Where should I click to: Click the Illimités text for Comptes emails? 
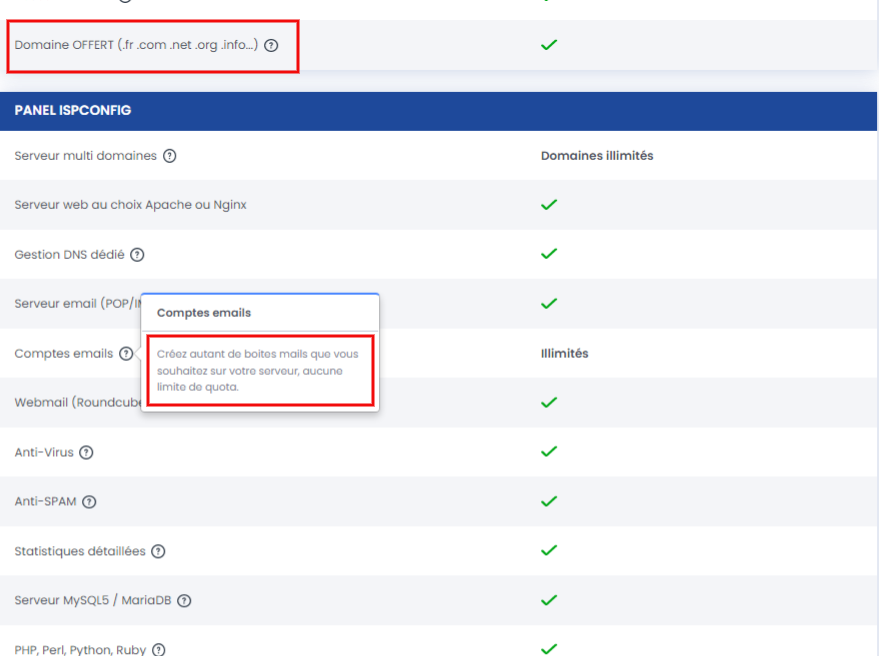(x=565, y=353)
